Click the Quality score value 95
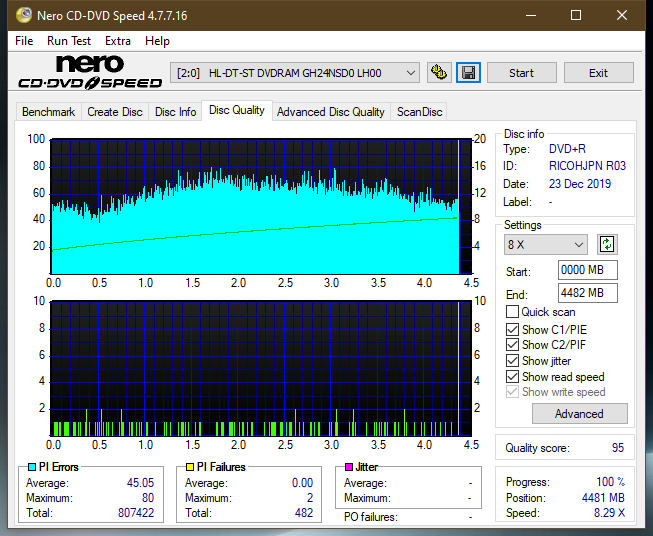653x536 pixels. tap(618, 448)
